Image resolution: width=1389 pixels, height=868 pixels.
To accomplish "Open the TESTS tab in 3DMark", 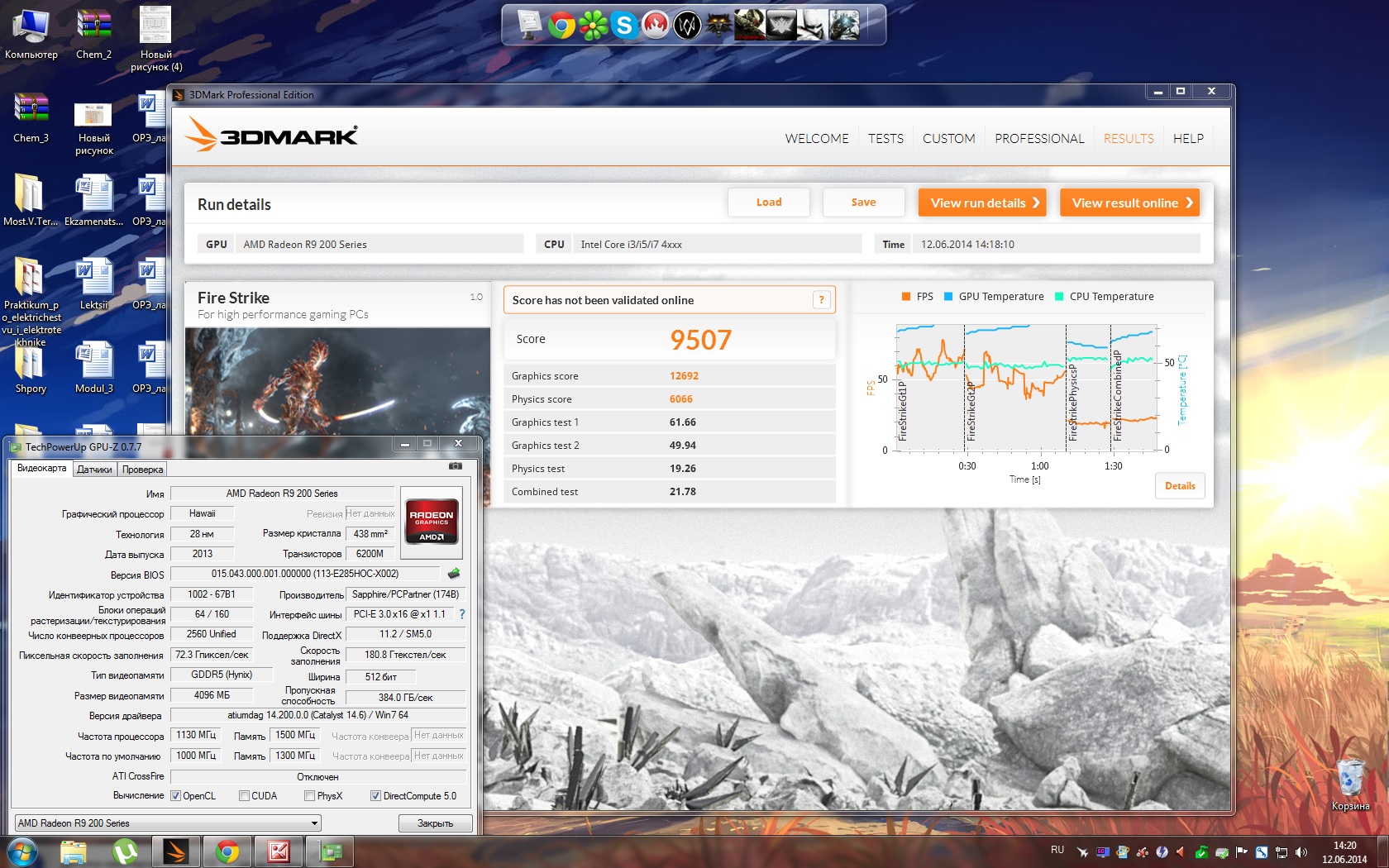I will [x=885, y=139].
